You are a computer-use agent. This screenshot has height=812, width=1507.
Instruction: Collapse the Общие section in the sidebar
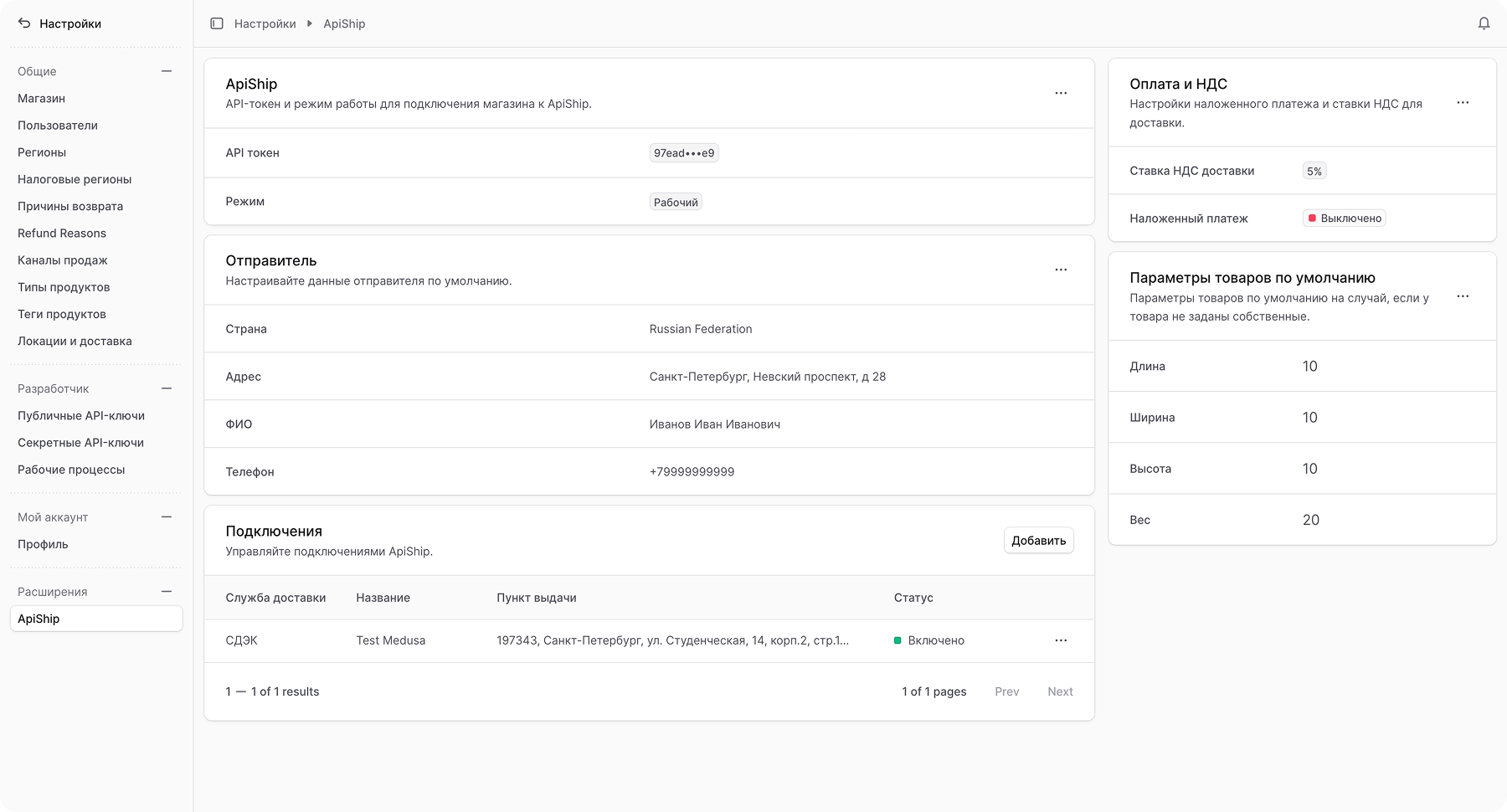point(167,71)
